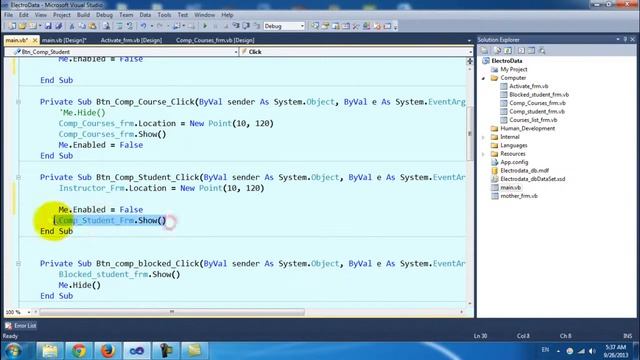
Task: Click the View Class Diagram icon in Solution Explorer
Action: [542, 51]
